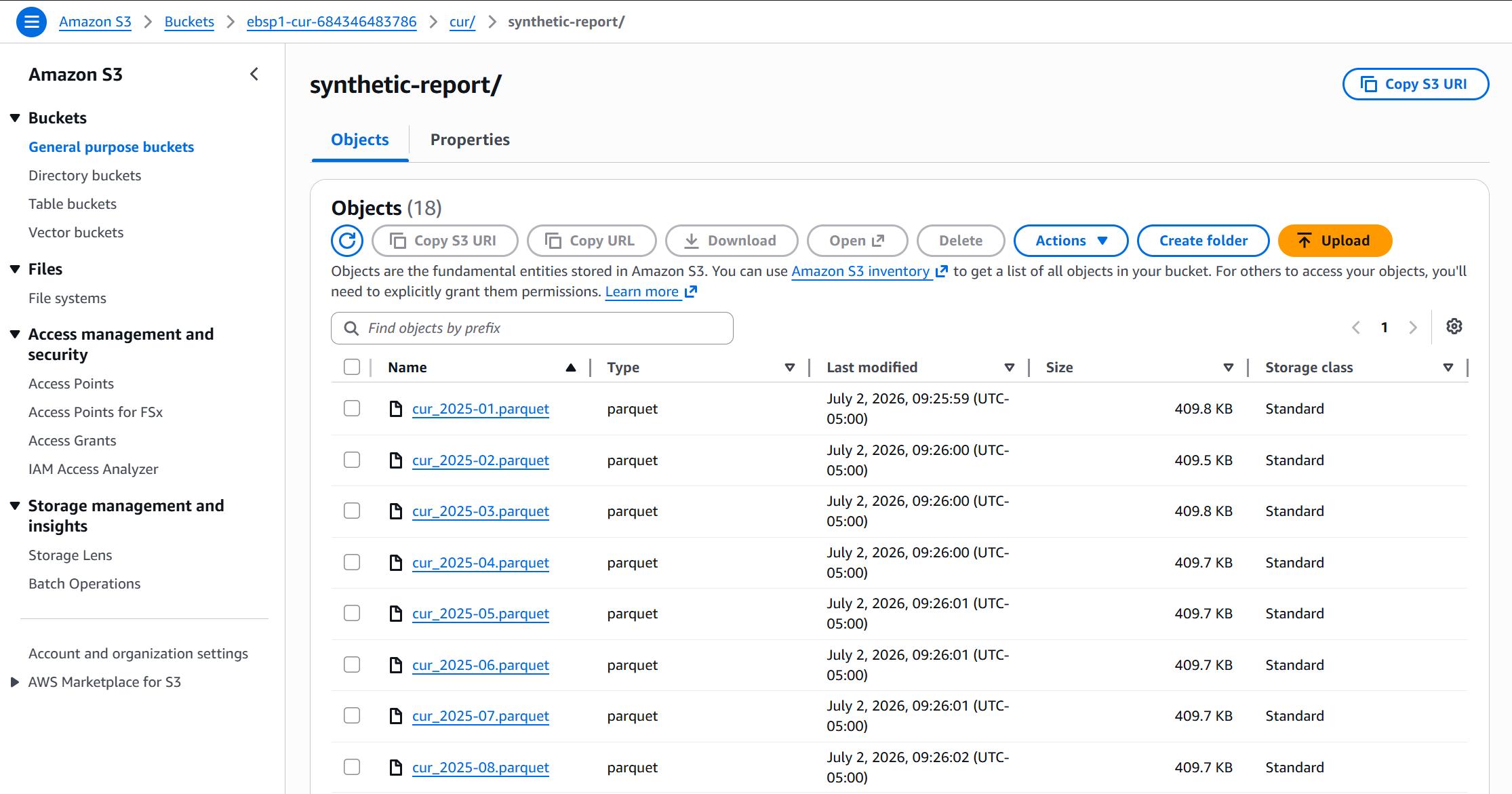Viewport: 1512px width, 794px height.
Task: Collapse the Files sidebar section
Action: 15,269
